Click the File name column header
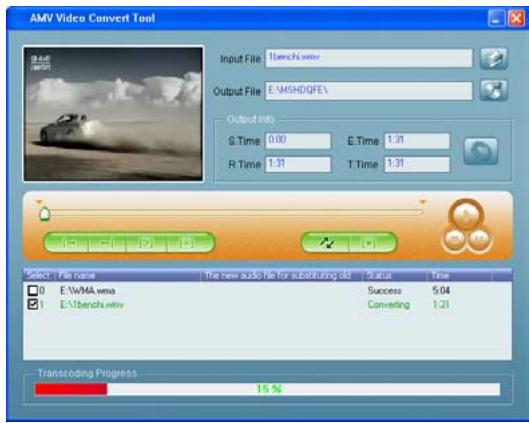 click(128, 276)
